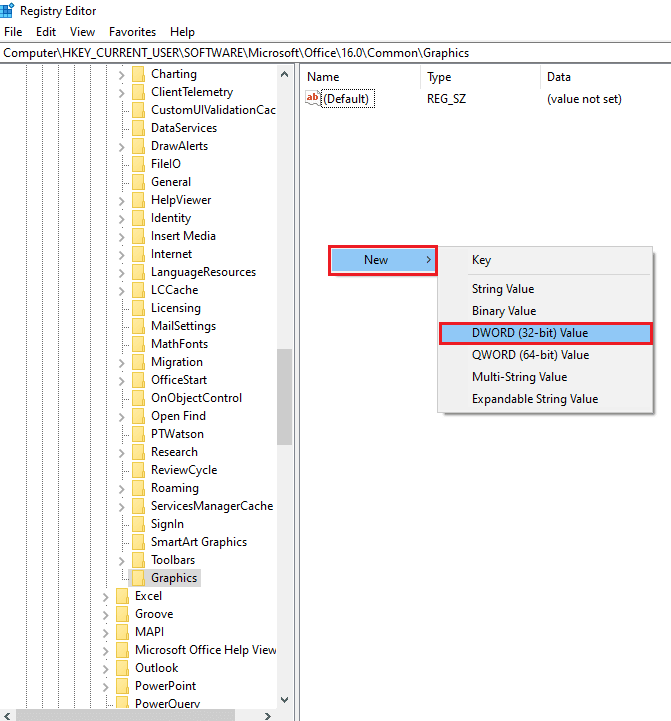Expand the DrawAlerts key
Screen dimensions: 671x721
pos(121,147)
